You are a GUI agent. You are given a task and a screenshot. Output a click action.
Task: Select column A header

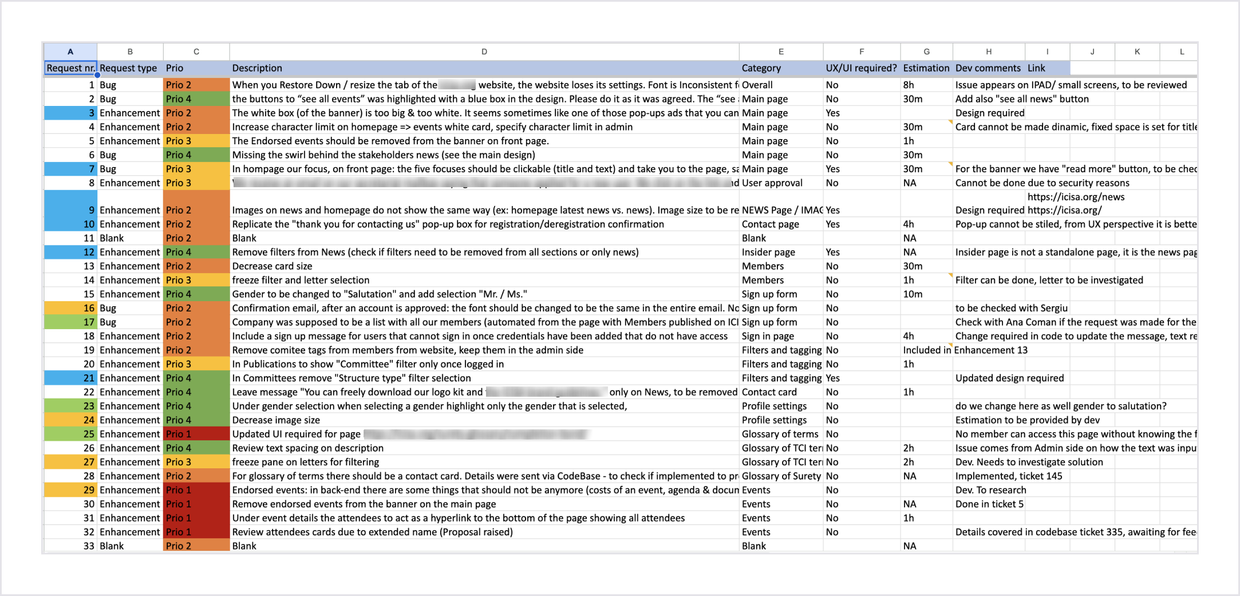point(70,51)
